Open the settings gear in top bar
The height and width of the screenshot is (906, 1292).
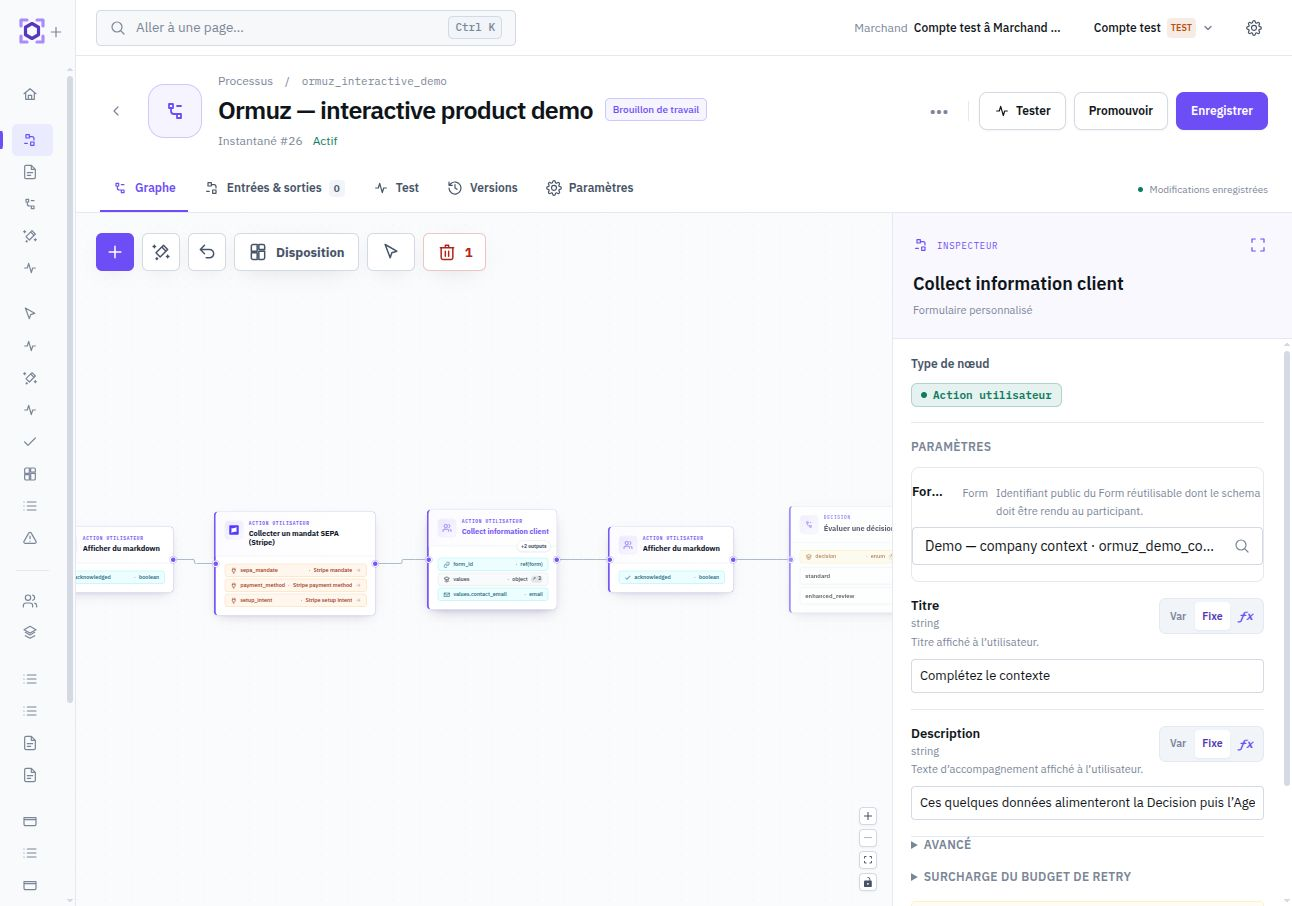[1254, 28]
